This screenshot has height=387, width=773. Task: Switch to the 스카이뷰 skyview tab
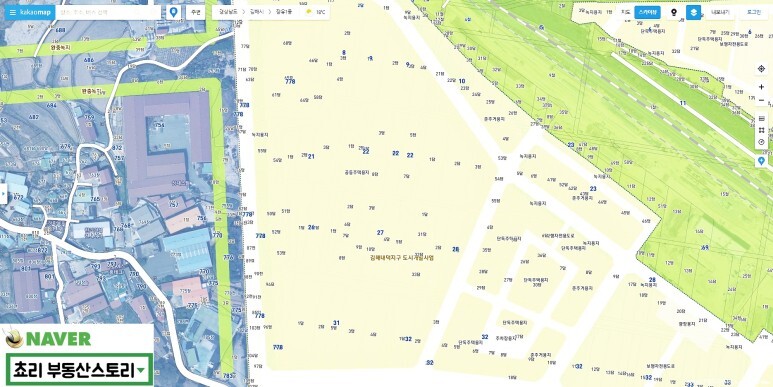(648, 12)
